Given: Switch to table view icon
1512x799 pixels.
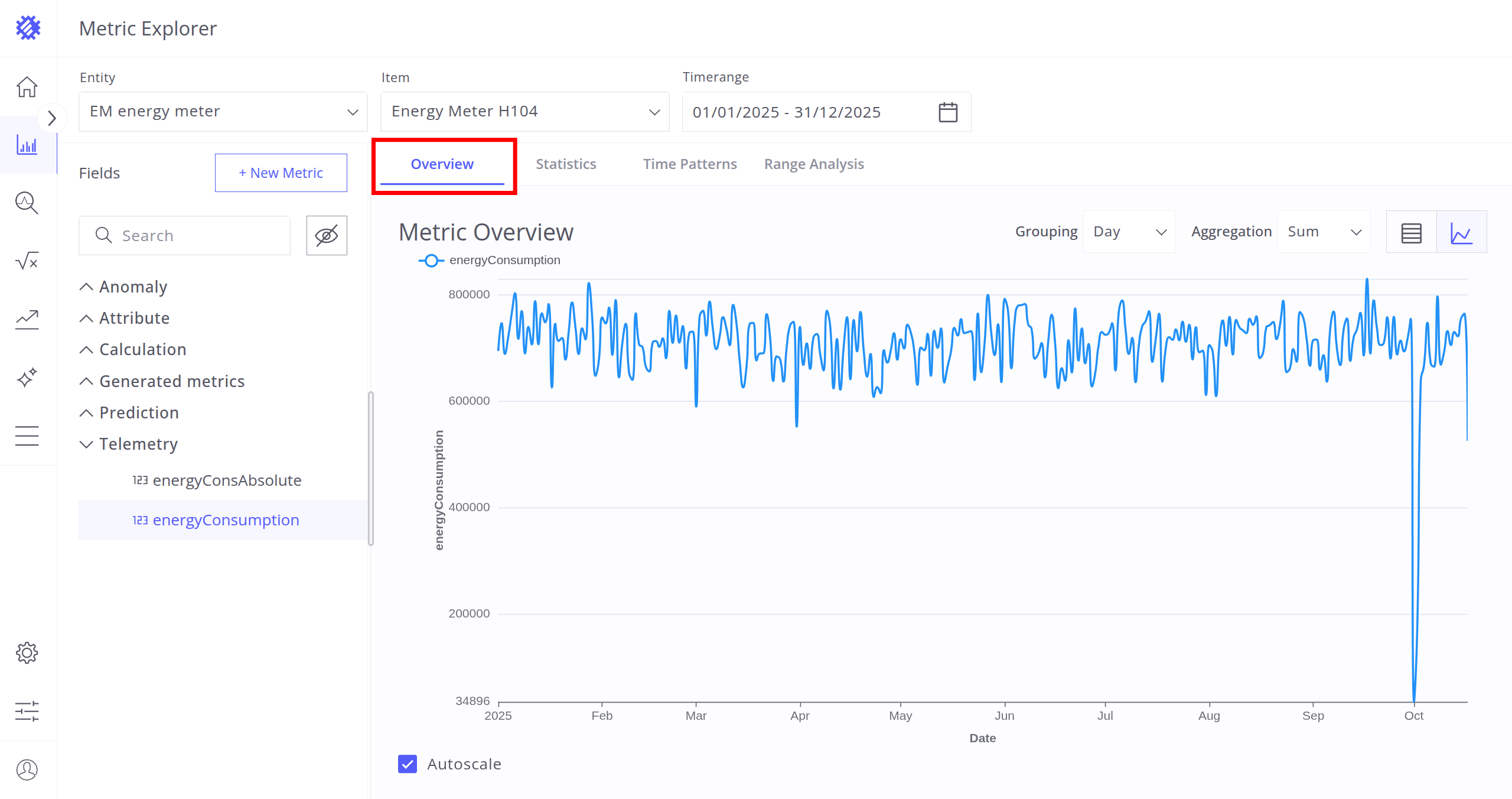Looking at the screenshot, I should click(1411, 232).
